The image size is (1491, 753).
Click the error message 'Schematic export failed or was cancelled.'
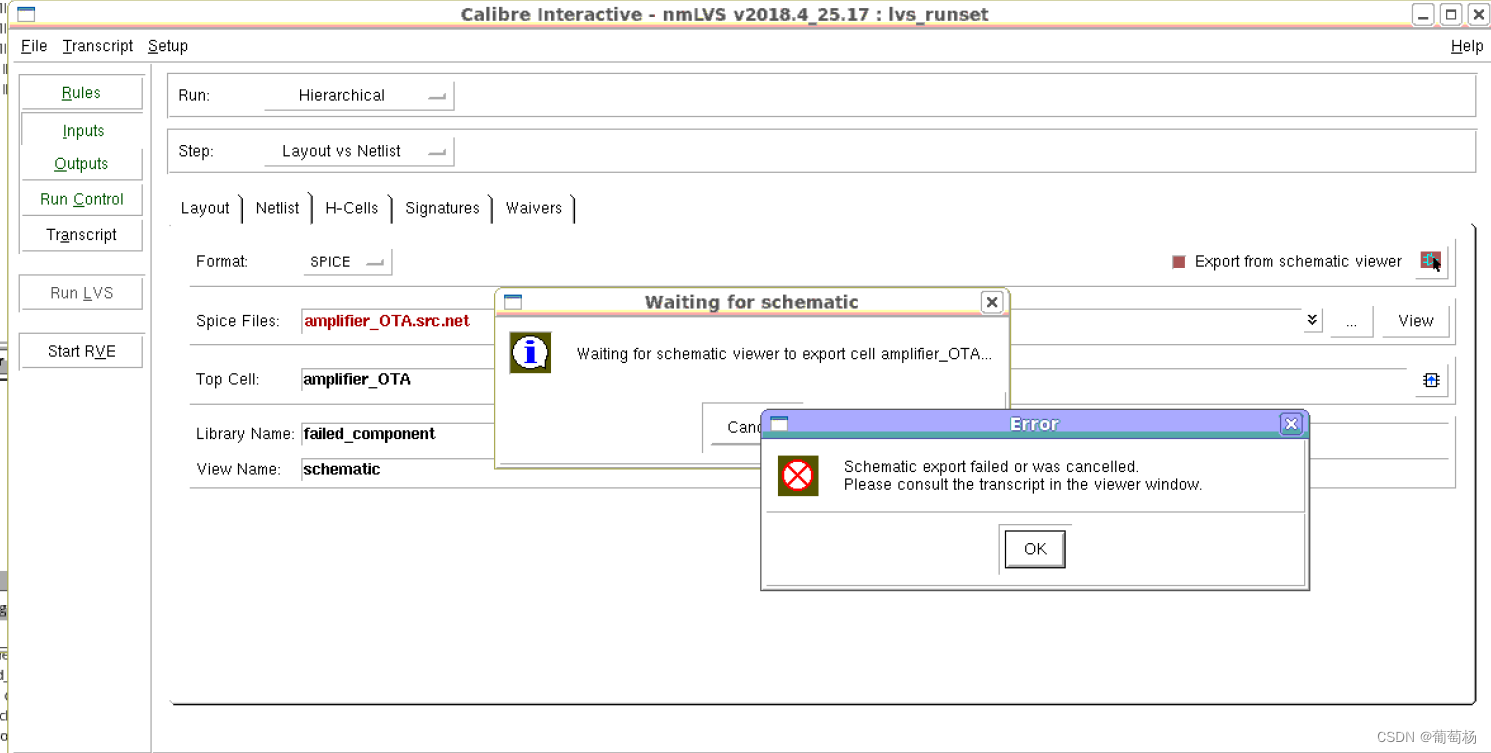point(991,467)
